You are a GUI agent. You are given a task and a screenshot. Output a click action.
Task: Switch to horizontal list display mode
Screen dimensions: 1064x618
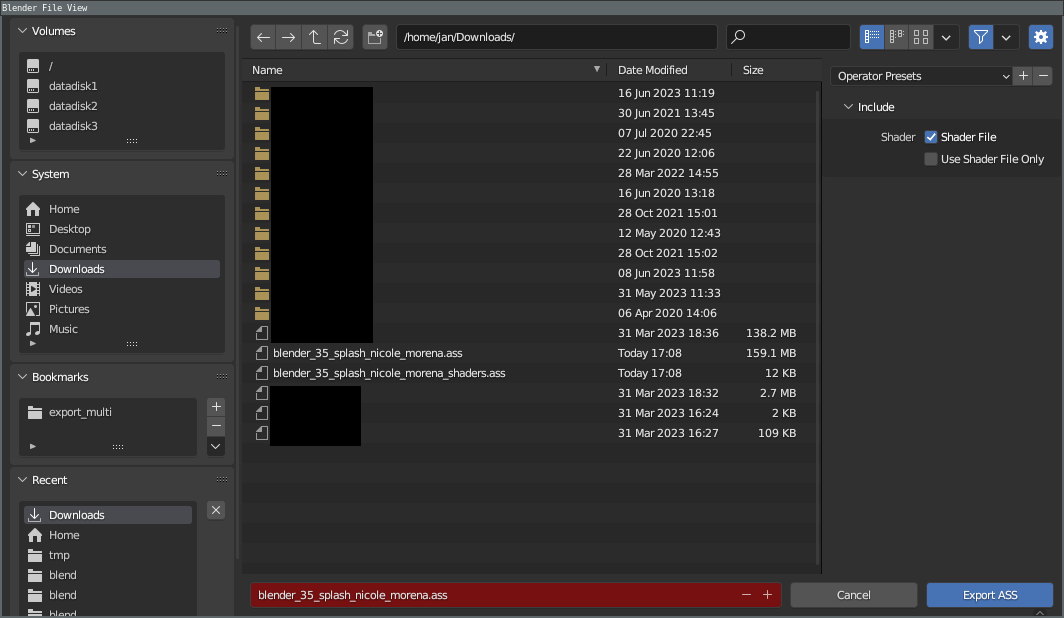896,37
